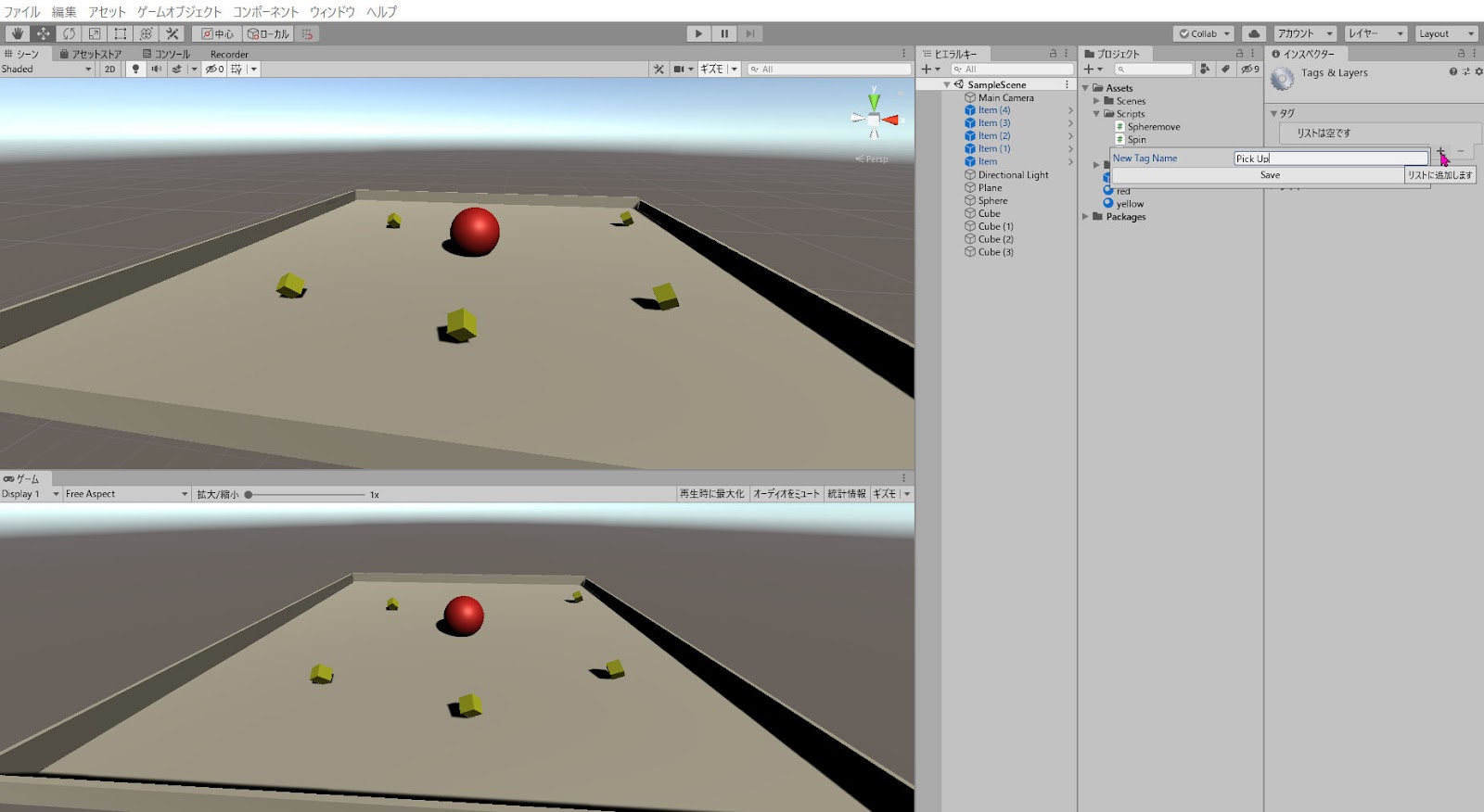Open the アセット menu
The image size is (1484, 812).
click(x=107, y=12)
